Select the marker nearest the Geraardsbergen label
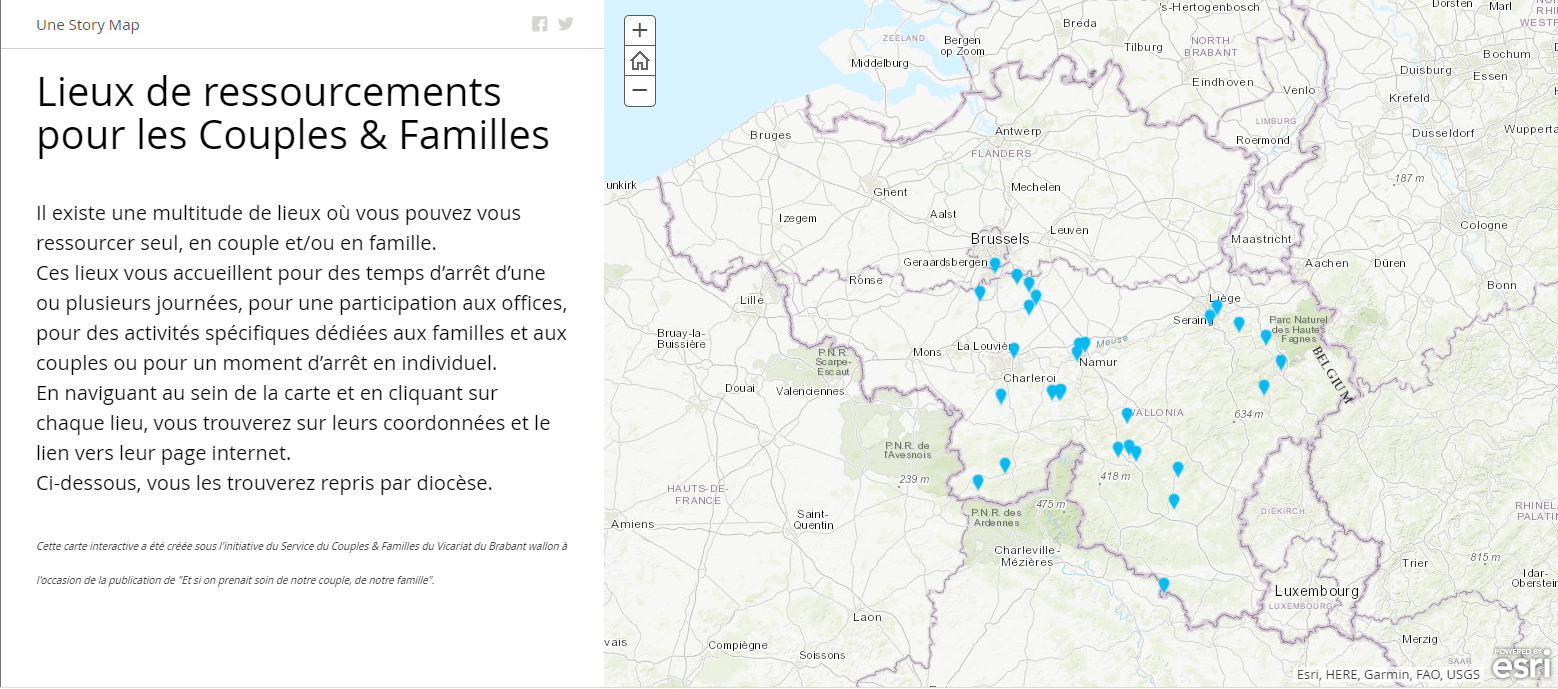Viewport: 1558px width, 689px height. (995, 264)
